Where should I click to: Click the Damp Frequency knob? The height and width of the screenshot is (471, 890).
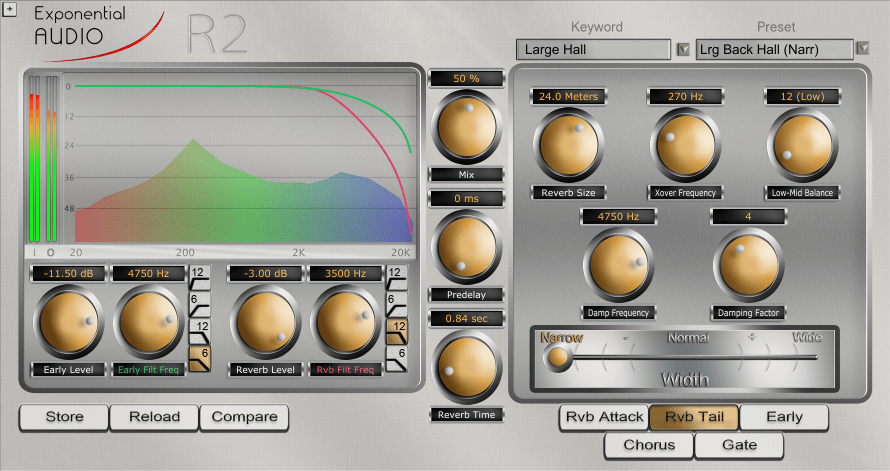pos(619,266)
